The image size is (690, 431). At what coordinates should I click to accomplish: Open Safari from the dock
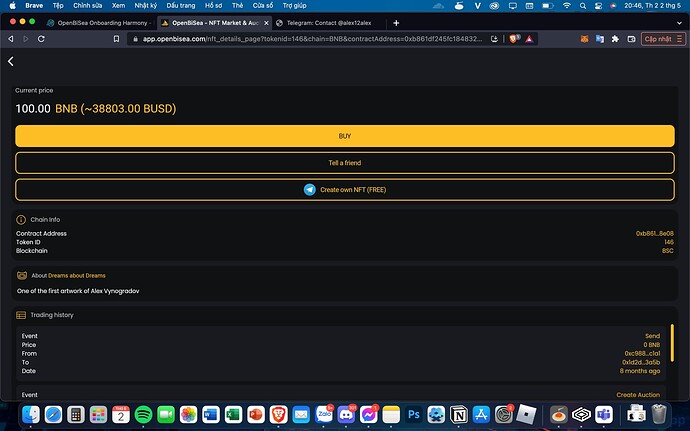coord(53,414)
